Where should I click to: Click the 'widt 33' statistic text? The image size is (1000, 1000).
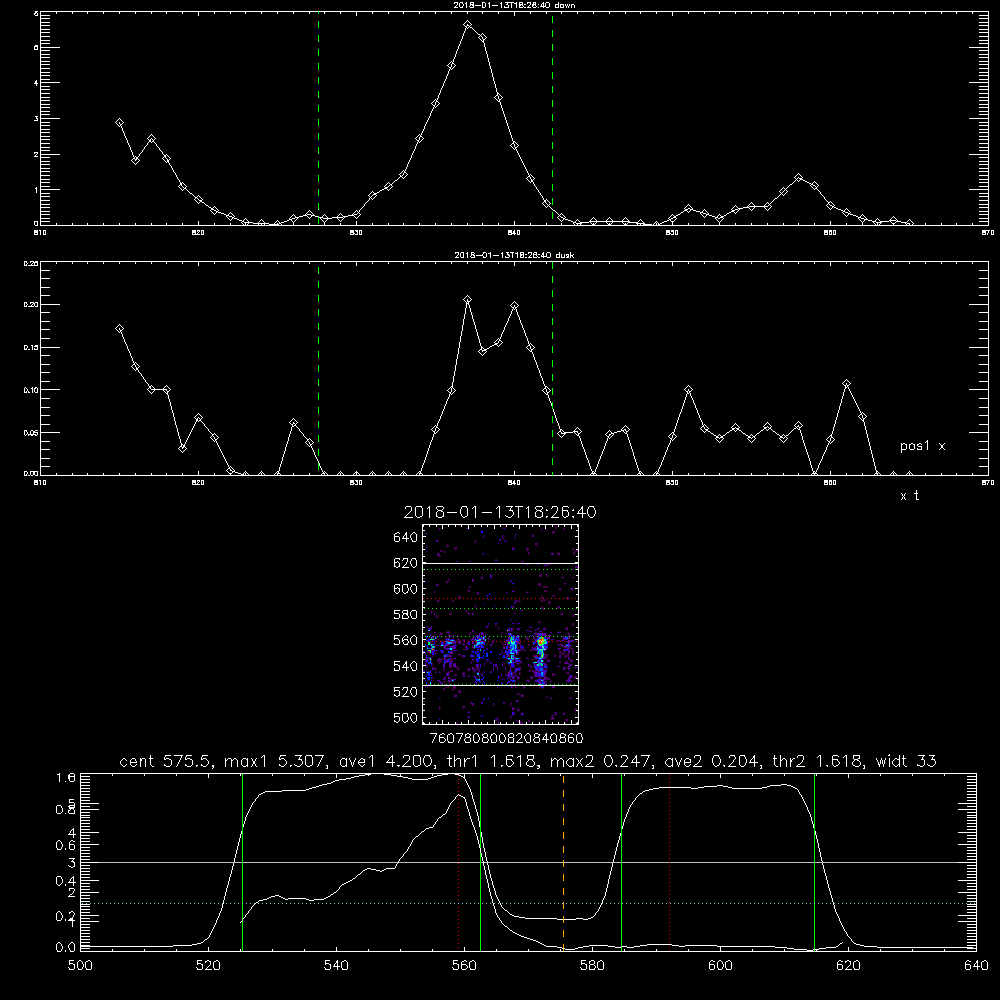point(906,761)
